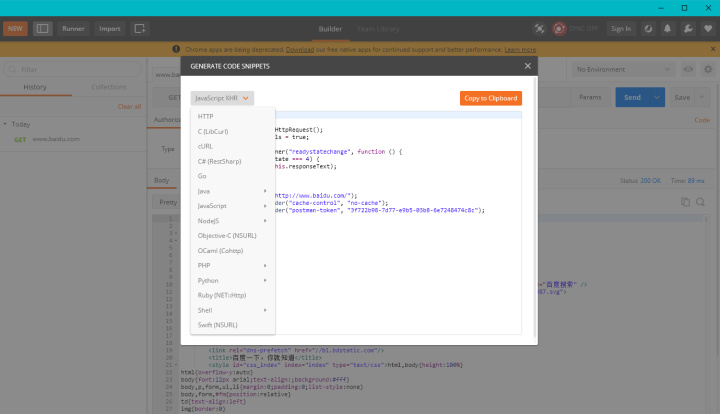Click the Save button

coord(682,97)
